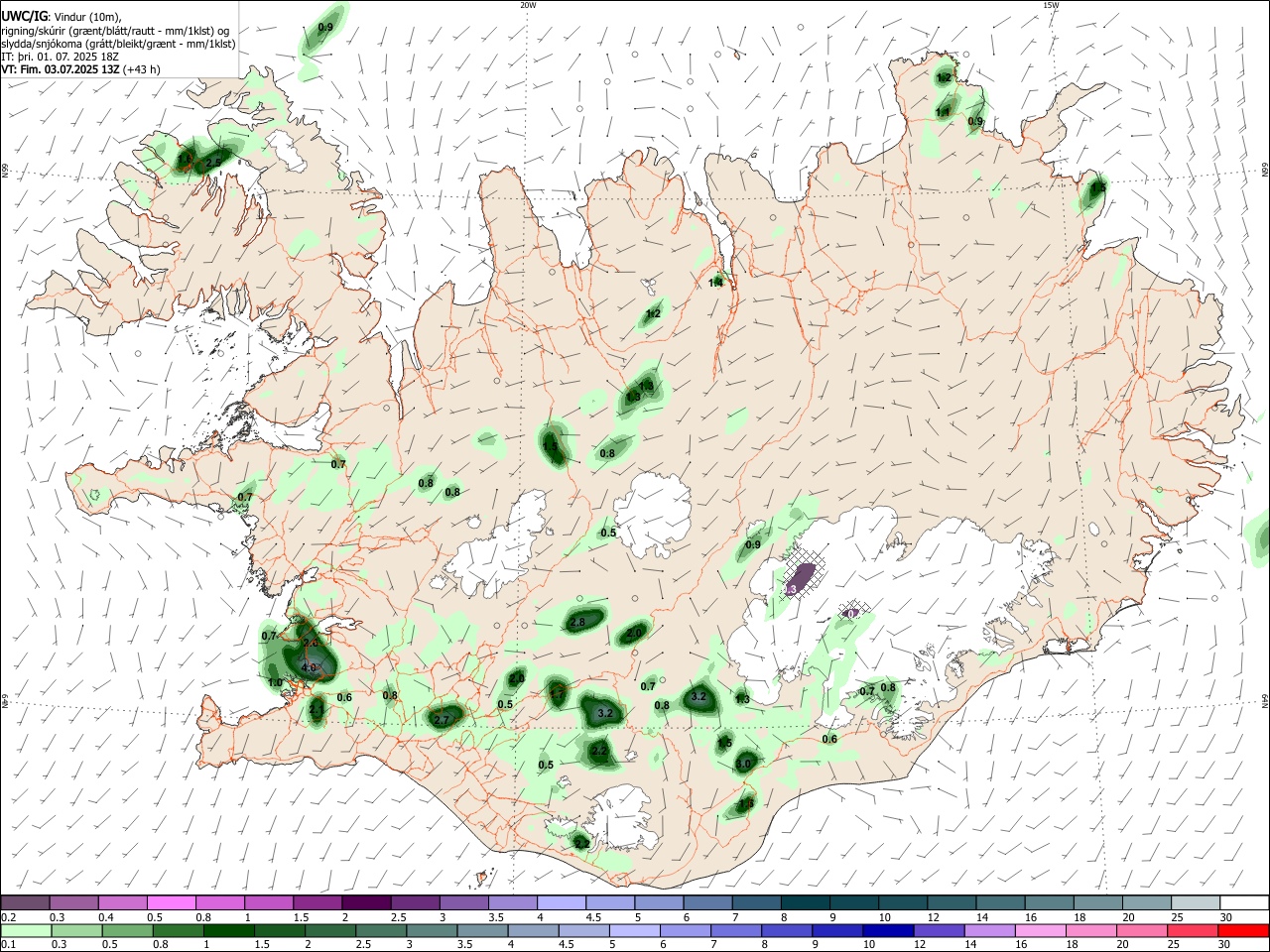Image resolution: width=1270 pixels, height=952 pixels.
Task: Select the 0.2 swatch in the upper legend row
Action: point(25,902)
